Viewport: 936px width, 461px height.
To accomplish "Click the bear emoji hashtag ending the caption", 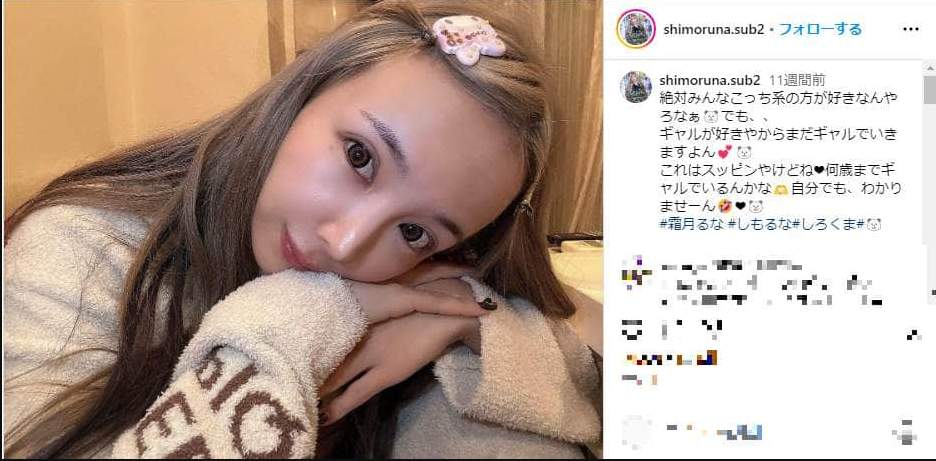I will point(870,225).
